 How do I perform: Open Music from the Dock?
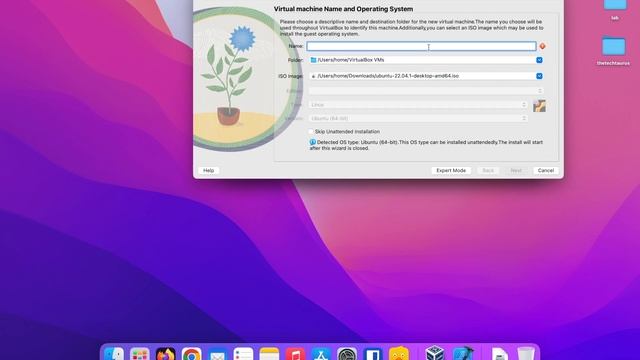[x=296, y=354]
